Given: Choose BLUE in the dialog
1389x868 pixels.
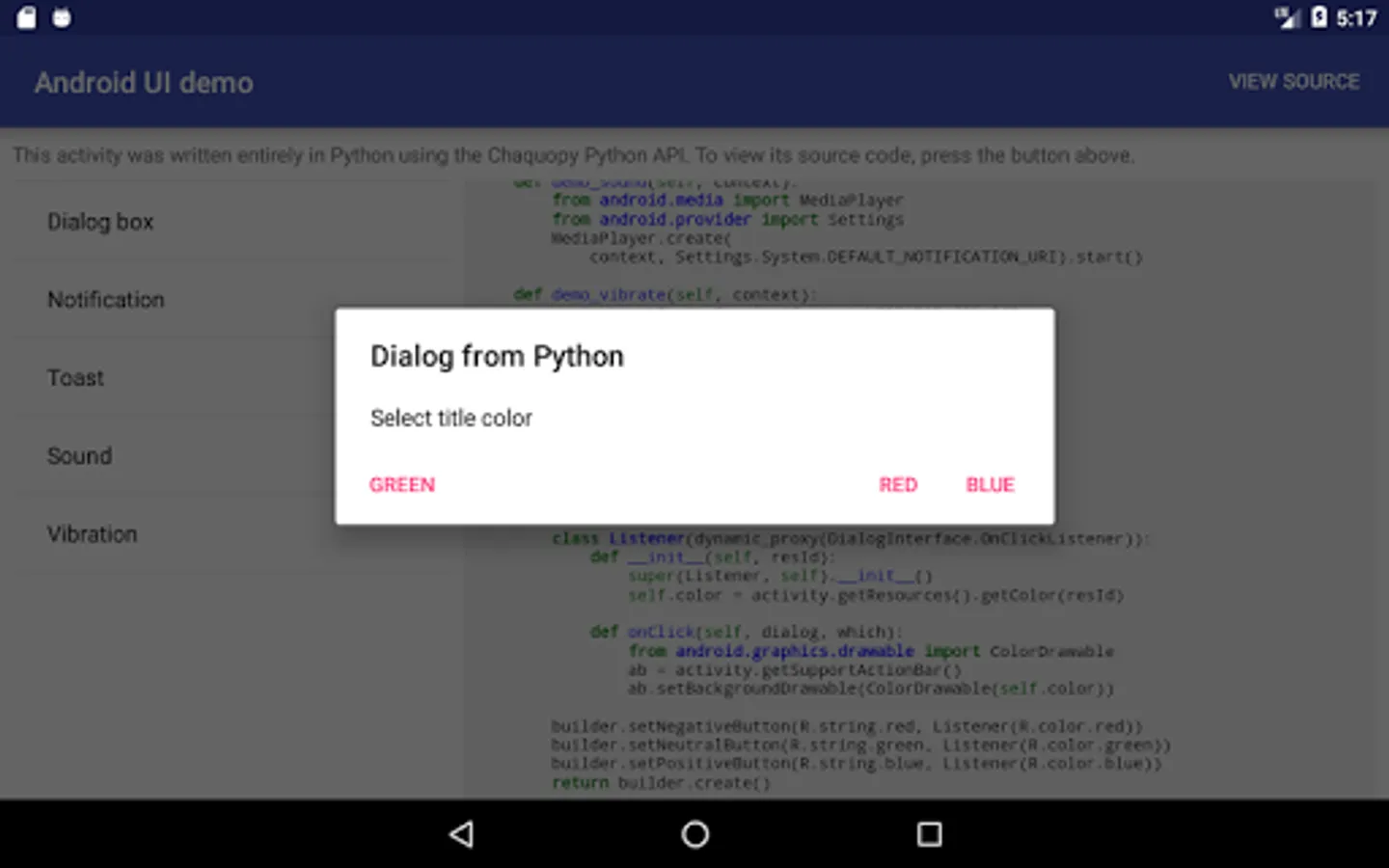Looking at the screenshot, I should 991,484.
